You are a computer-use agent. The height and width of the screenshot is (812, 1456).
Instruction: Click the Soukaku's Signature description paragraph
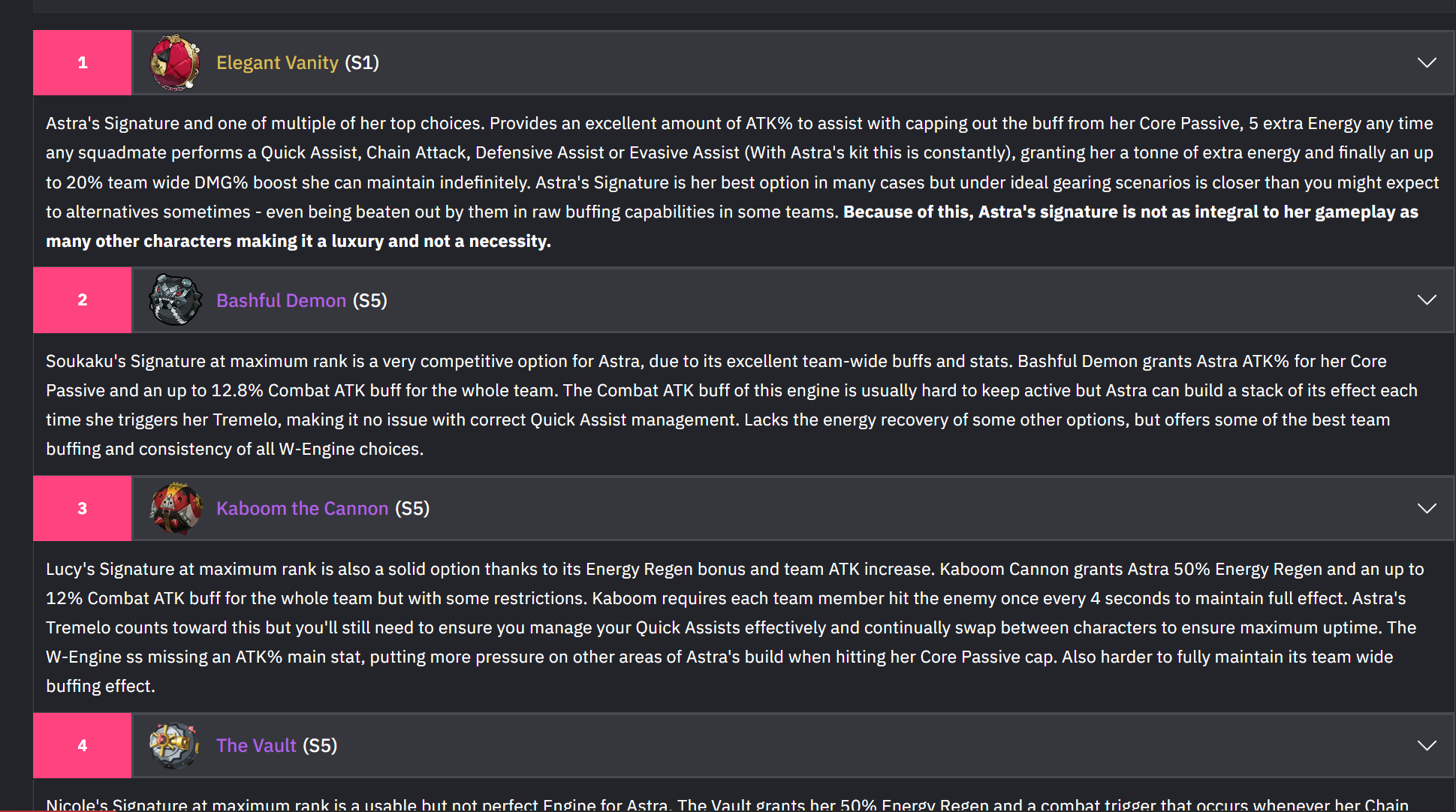tap(732, 405)
